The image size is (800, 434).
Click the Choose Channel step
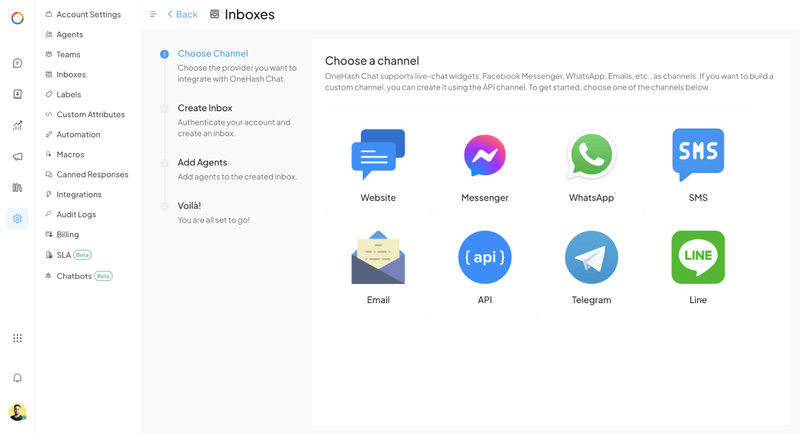click(212, 54)
